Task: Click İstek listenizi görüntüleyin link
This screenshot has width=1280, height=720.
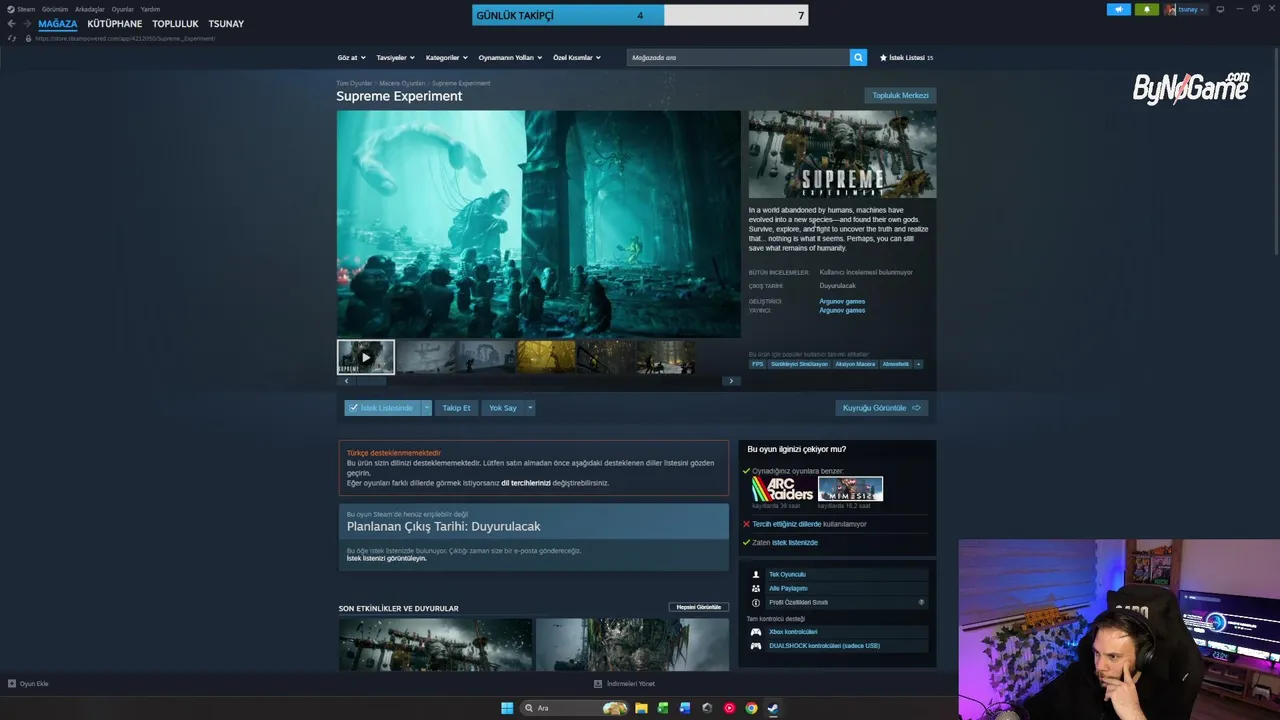Action: click(387, 558)
